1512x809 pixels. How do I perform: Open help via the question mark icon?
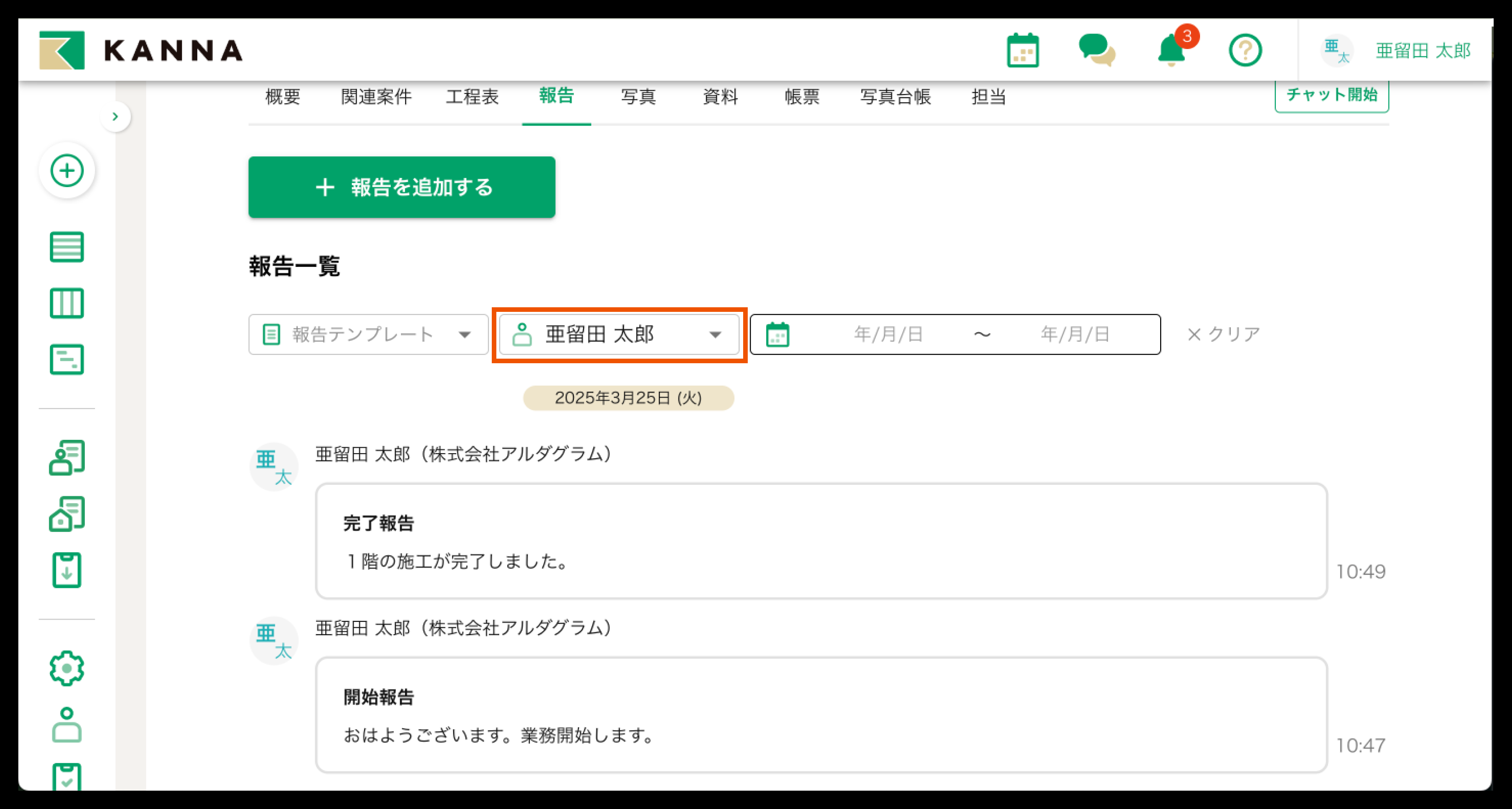(x=1245, y=50)
